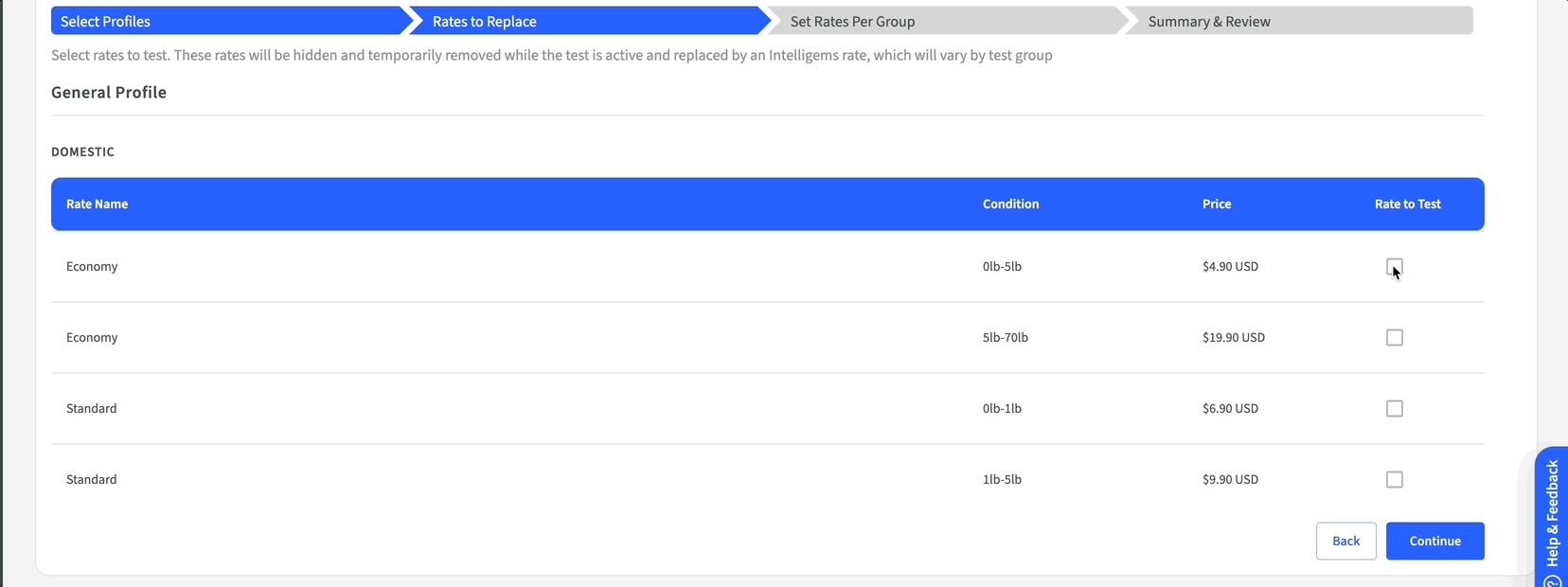Go to the Select Profiles step
Screen dimensions: 1568x587
tap(106, 21)
